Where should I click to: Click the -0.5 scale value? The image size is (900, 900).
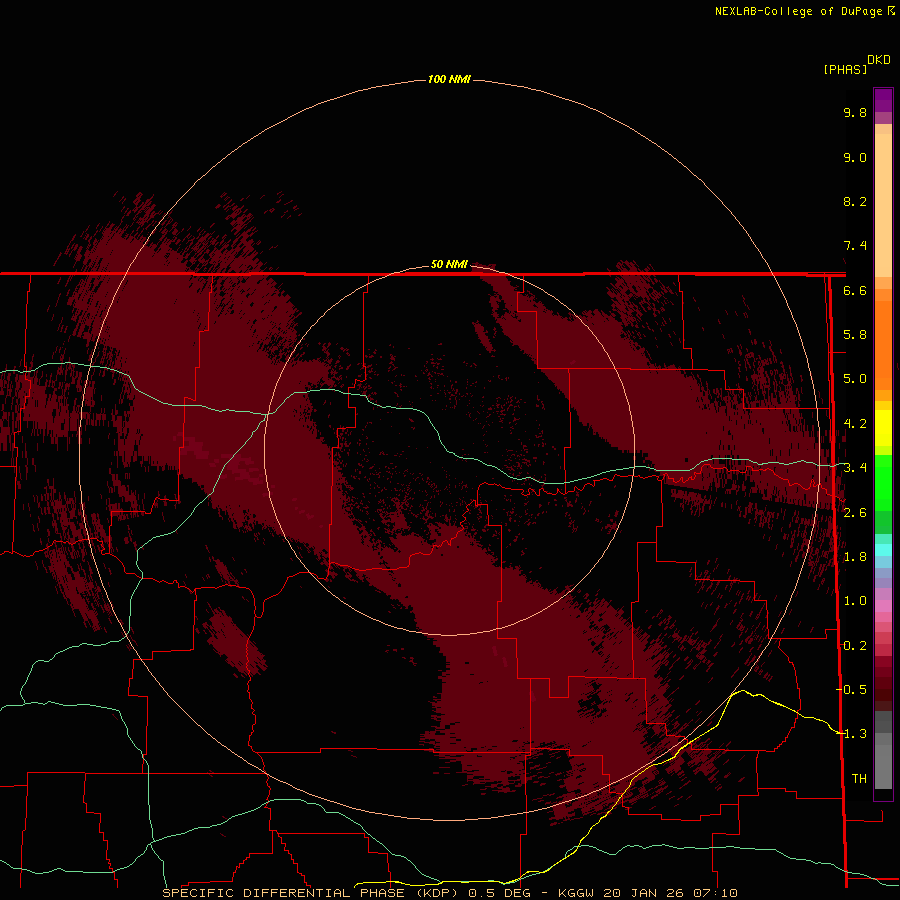852,690
